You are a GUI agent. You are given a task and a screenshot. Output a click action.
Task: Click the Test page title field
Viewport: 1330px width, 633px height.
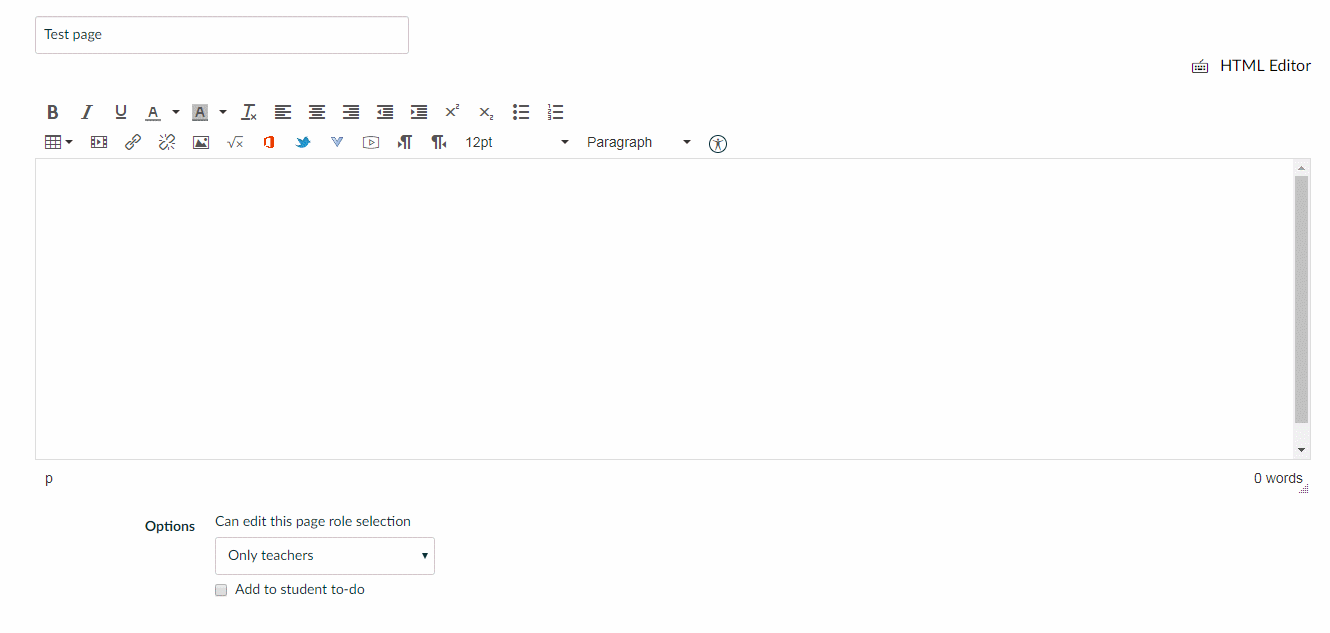click(x=221, y=35)
